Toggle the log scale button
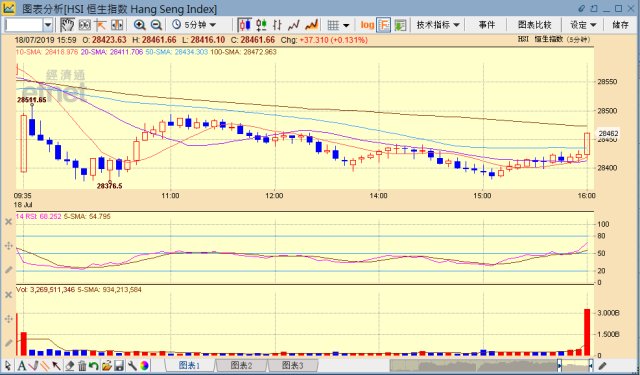Screen dimensions: 640x375 coord(367,25)
